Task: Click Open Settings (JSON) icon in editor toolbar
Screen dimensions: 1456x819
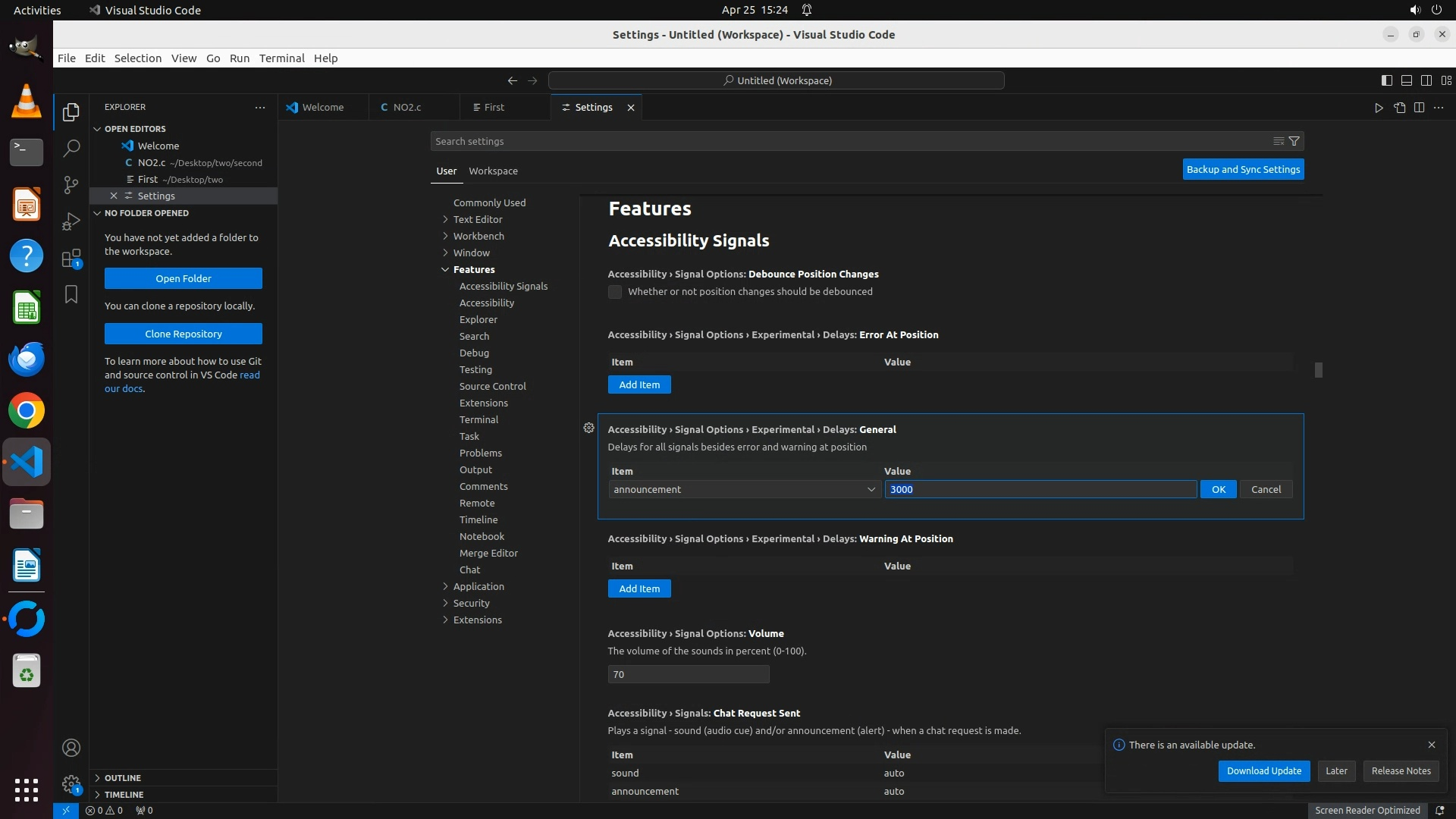Action: (x=1399, y=108)
